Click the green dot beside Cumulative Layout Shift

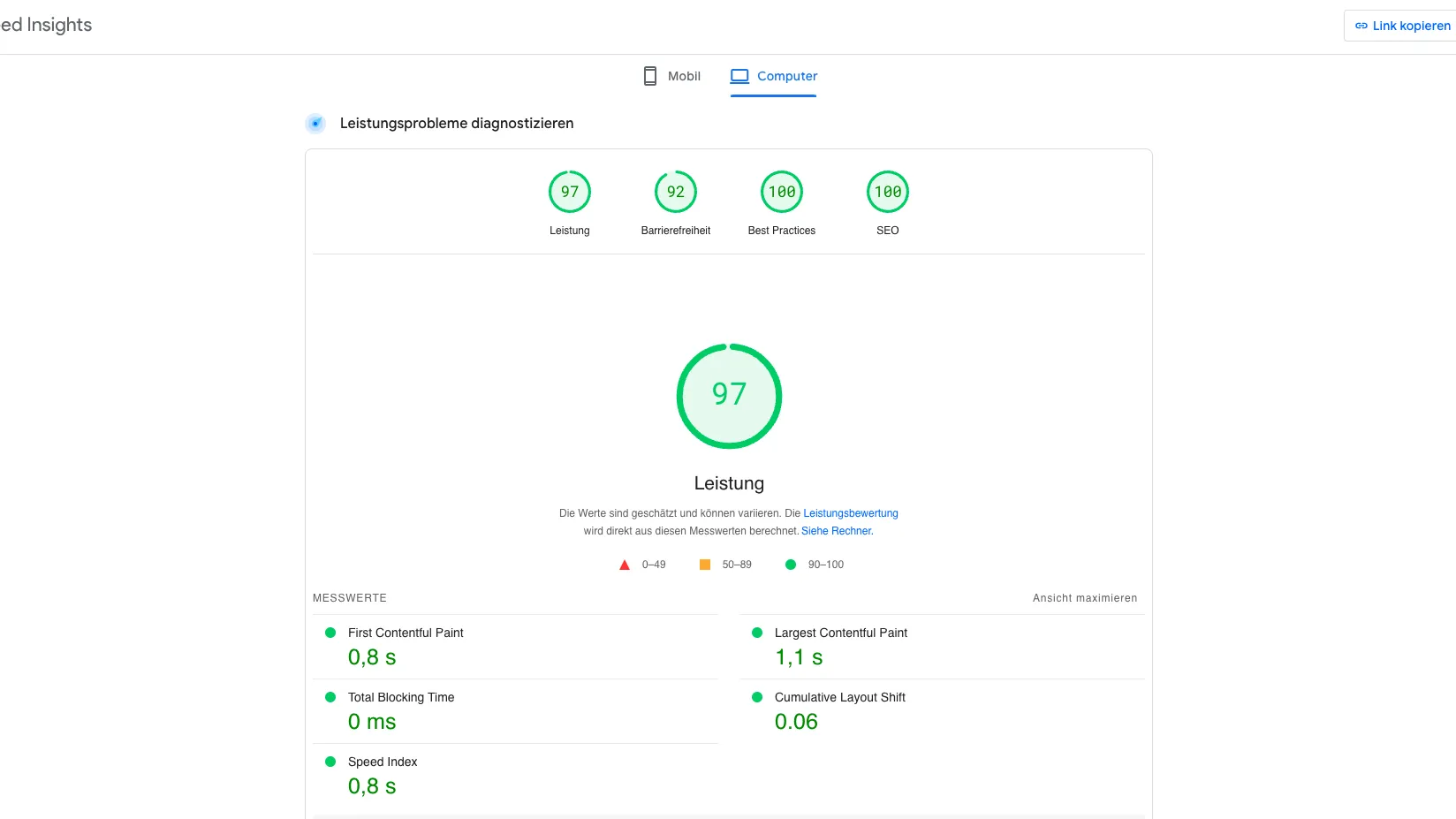(757, 696)
